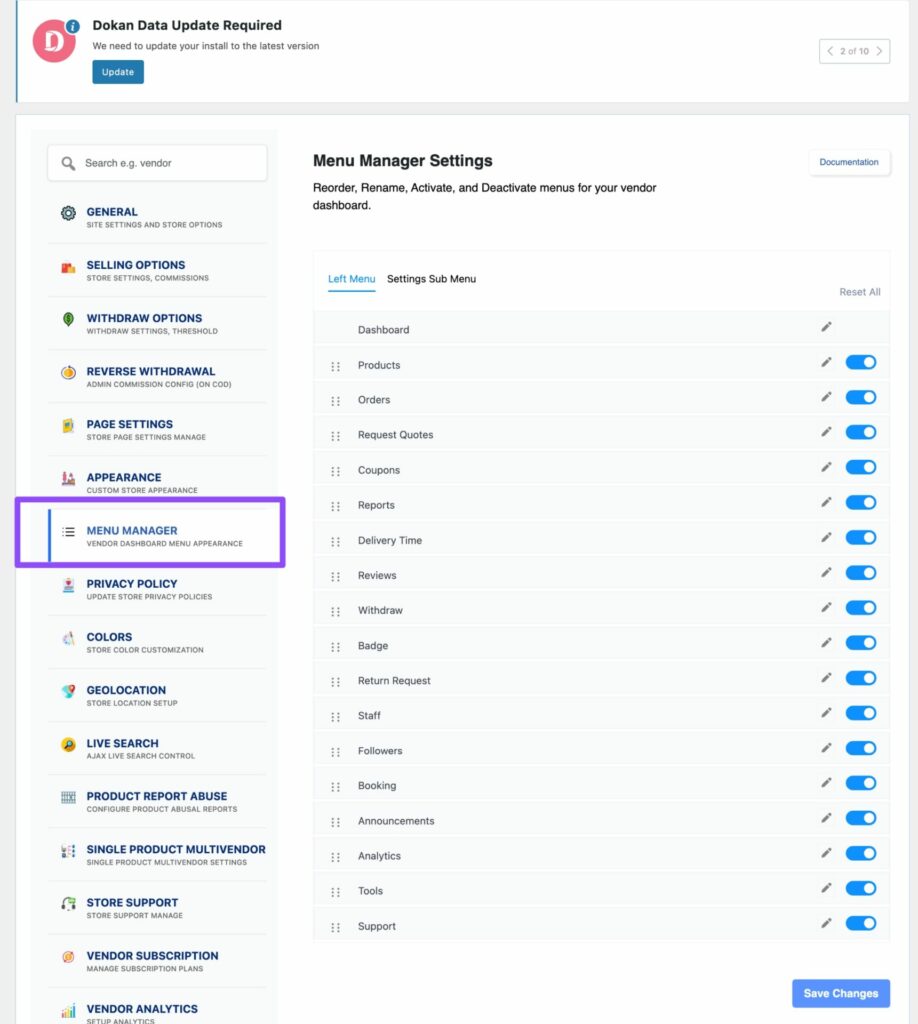Select the Menu Manager list icon

point(67,531)
